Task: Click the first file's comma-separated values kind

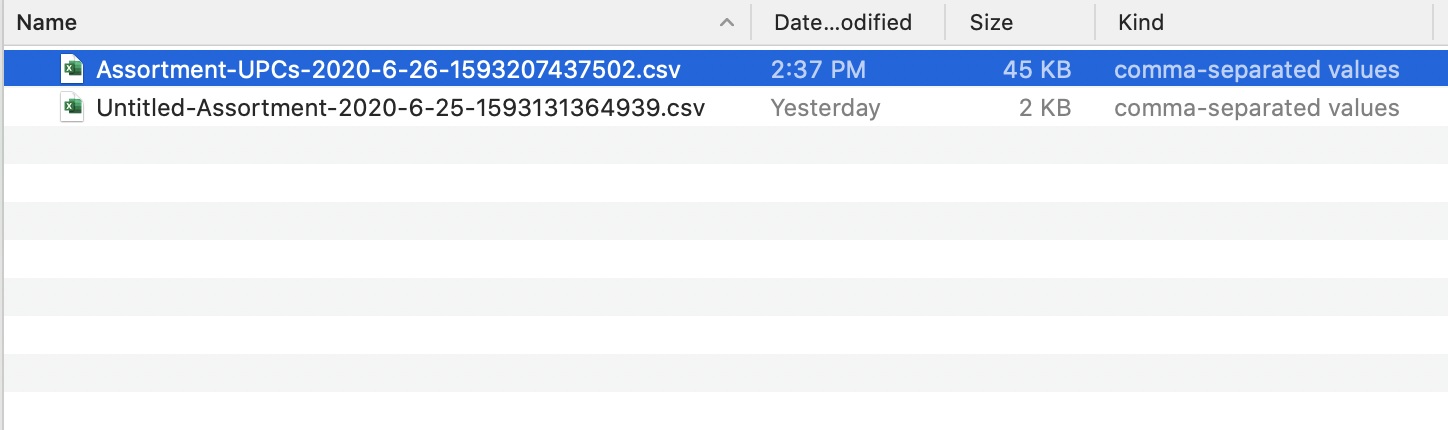Action: click(1257, 70)
